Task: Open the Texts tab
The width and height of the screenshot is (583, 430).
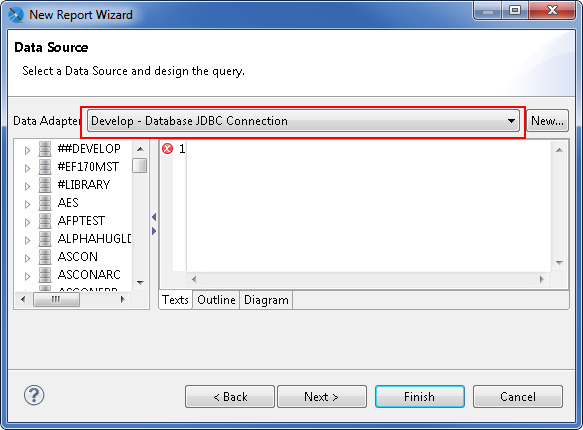Action: coord(175,300)
